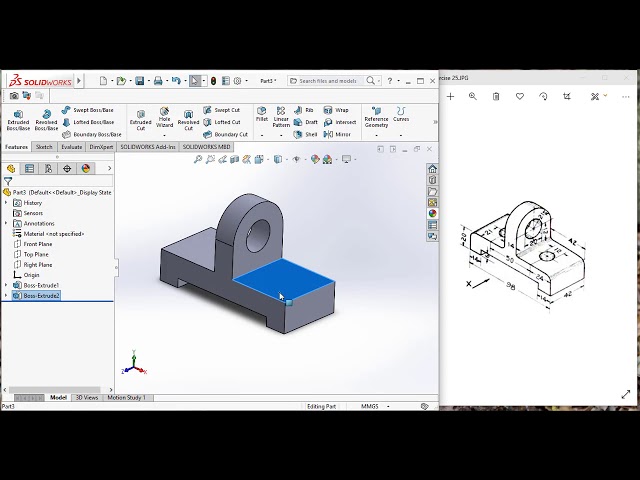Screen dimensions: 640x480
Task: Open the Reference Geometry dropdown arrow
Action: coord(376,136)
